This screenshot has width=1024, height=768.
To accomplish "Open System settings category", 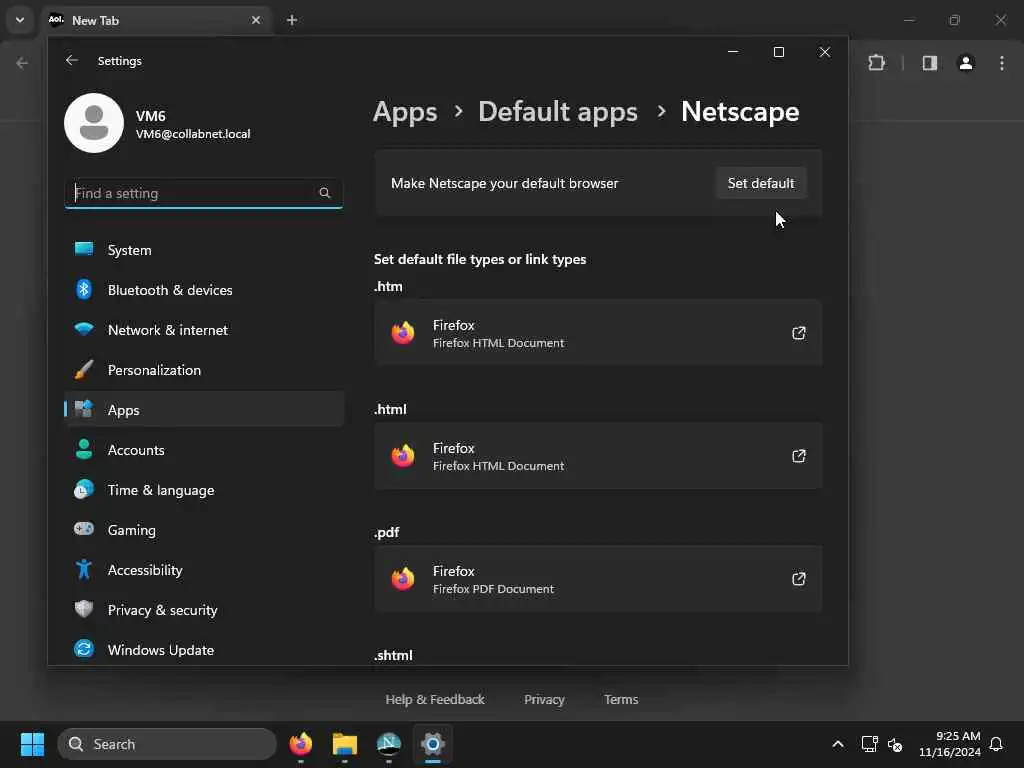I will coord(204,249).
